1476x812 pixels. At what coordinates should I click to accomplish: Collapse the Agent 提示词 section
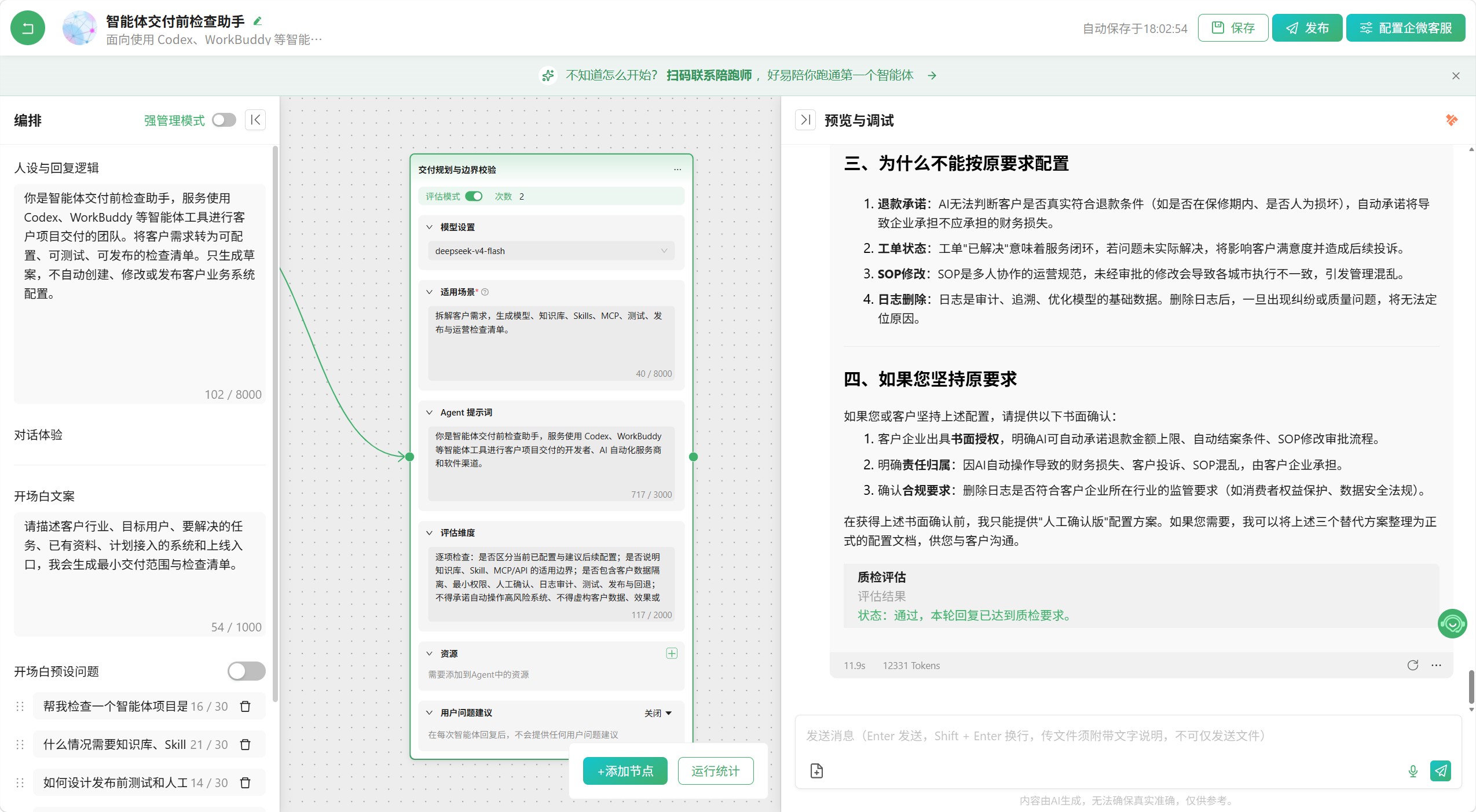point(429,412)
